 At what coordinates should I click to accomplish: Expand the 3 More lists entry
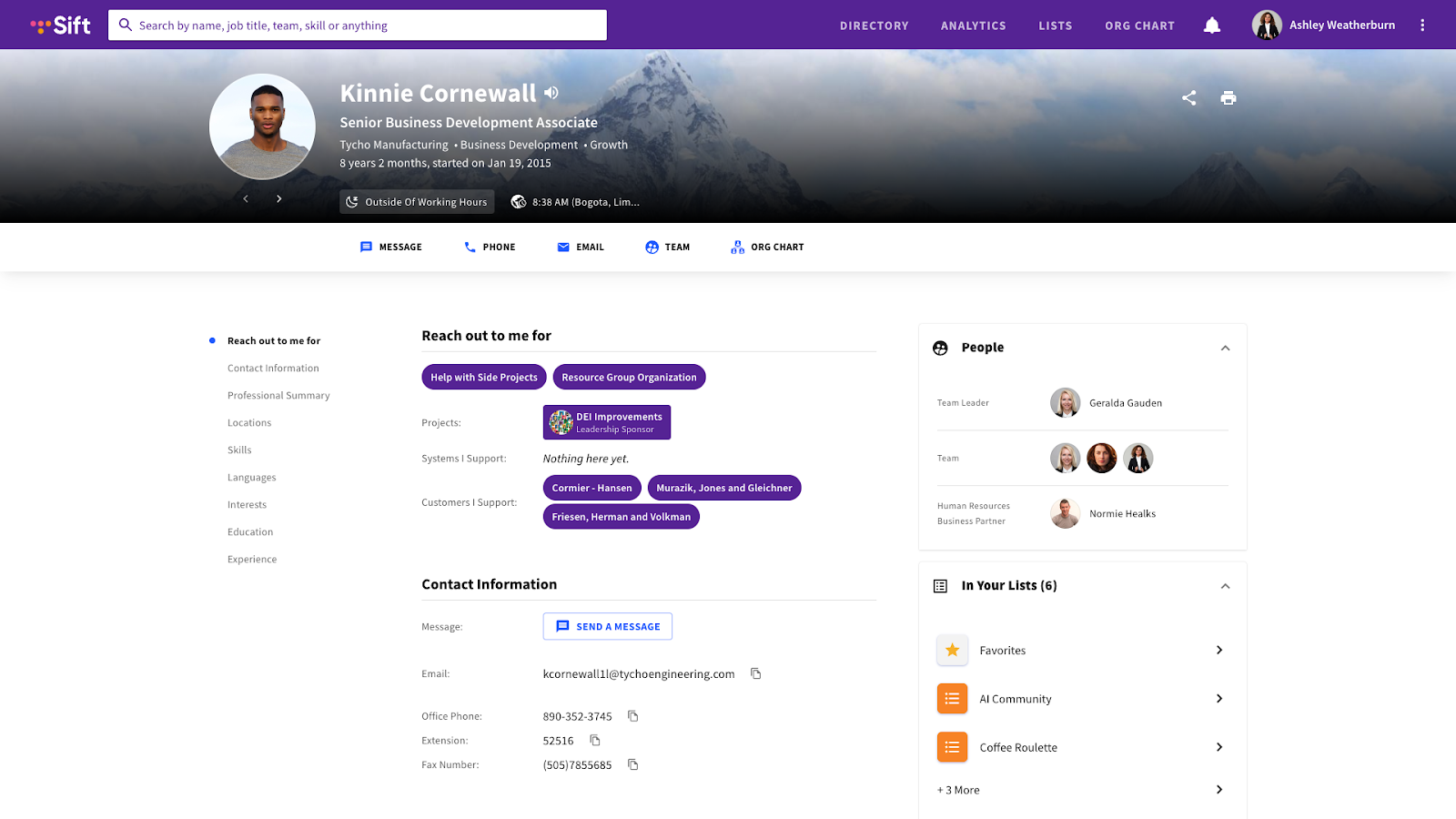point(957,789)
